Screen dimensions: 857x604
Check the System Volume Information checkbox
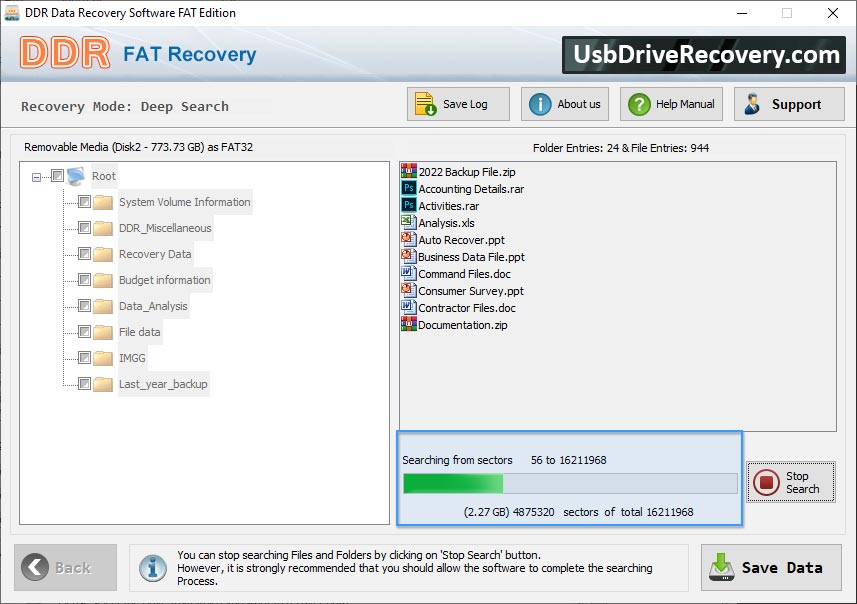[84, 202]
